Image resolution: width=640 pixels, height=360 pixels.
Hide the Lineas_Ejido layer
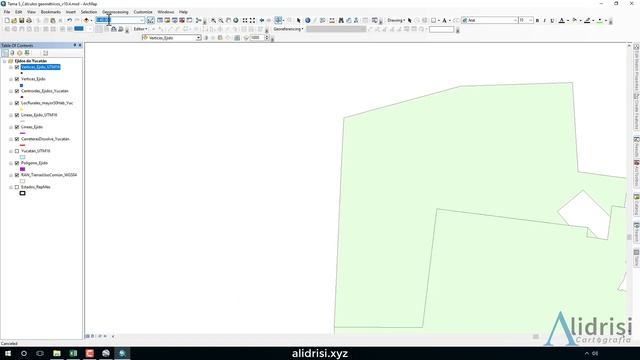pyautogui.click(x=17, y=127)
